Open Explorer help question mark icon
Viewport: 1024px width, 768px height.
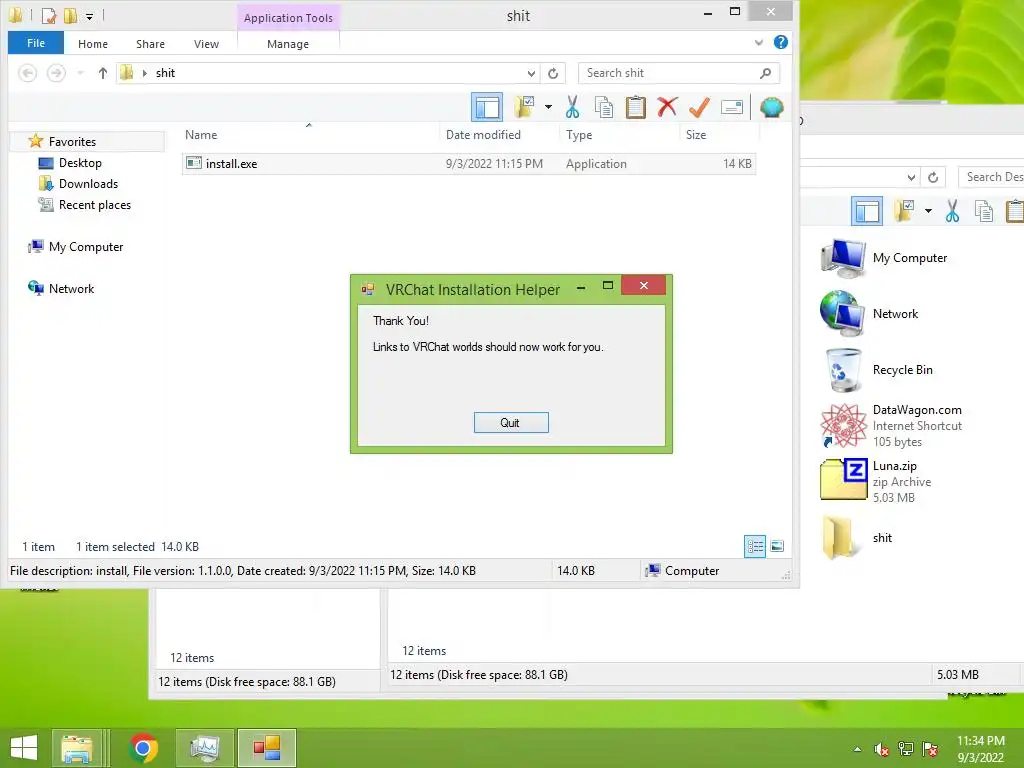tap(780, 42)
